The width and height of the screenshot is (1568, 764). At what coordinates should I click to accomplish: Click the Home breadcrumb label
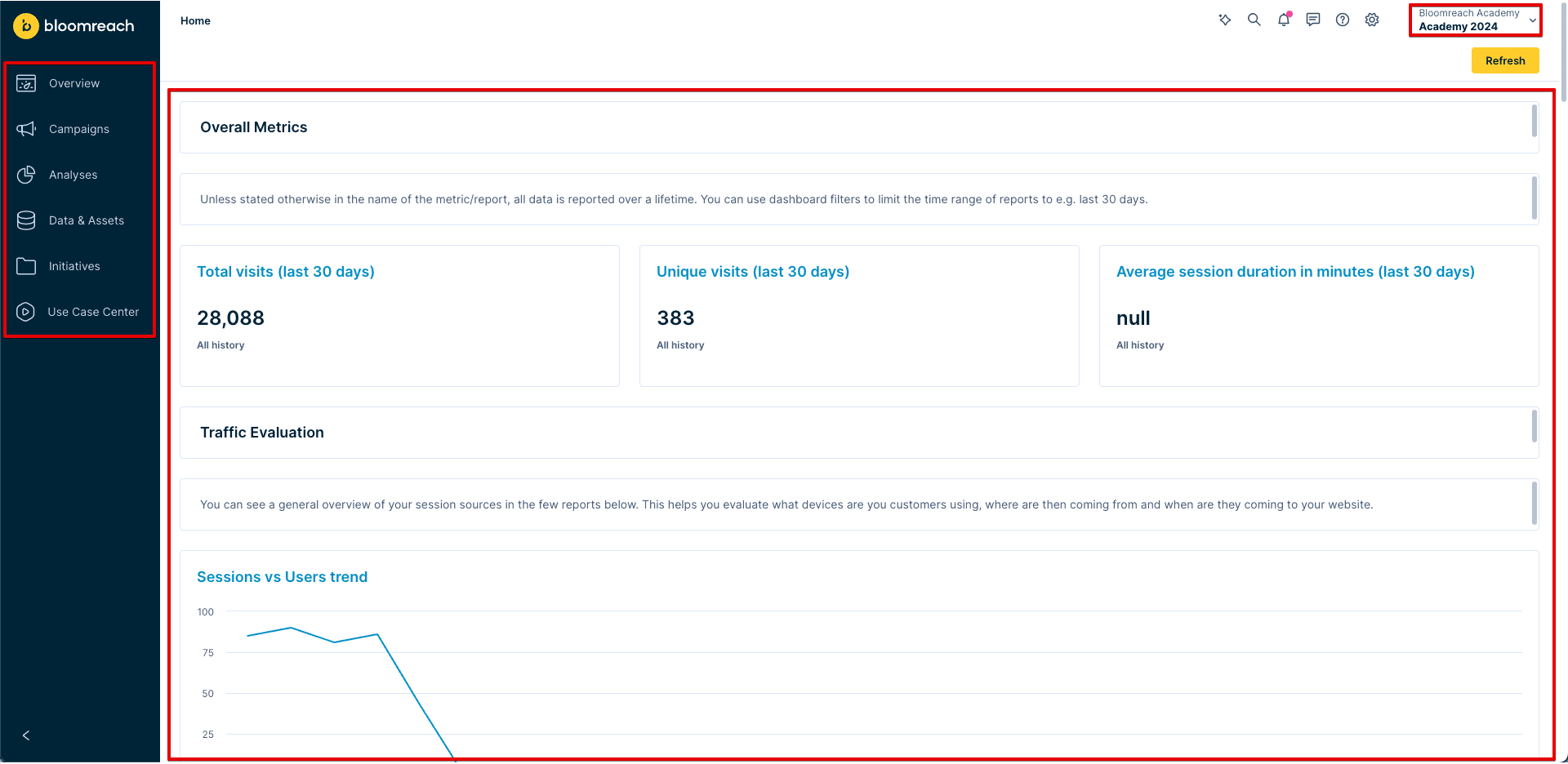(195, 20)
